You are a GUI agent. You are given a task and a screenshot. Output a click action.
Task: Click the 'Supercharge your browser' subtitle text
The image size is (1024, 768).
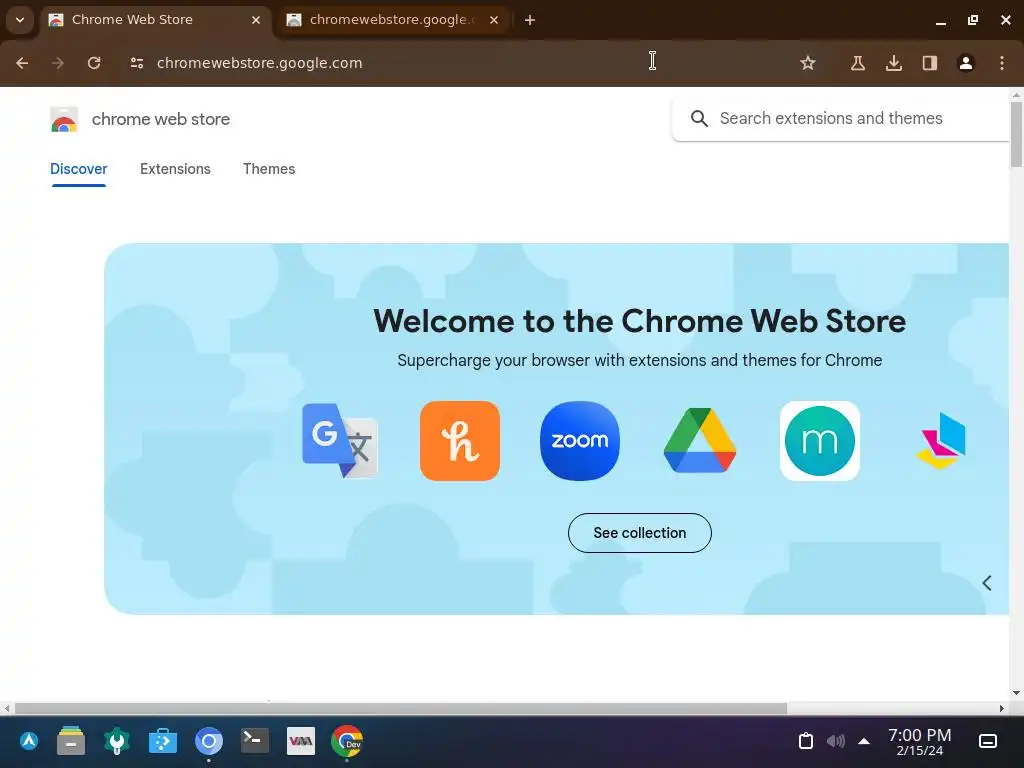[x=639, y=360]
